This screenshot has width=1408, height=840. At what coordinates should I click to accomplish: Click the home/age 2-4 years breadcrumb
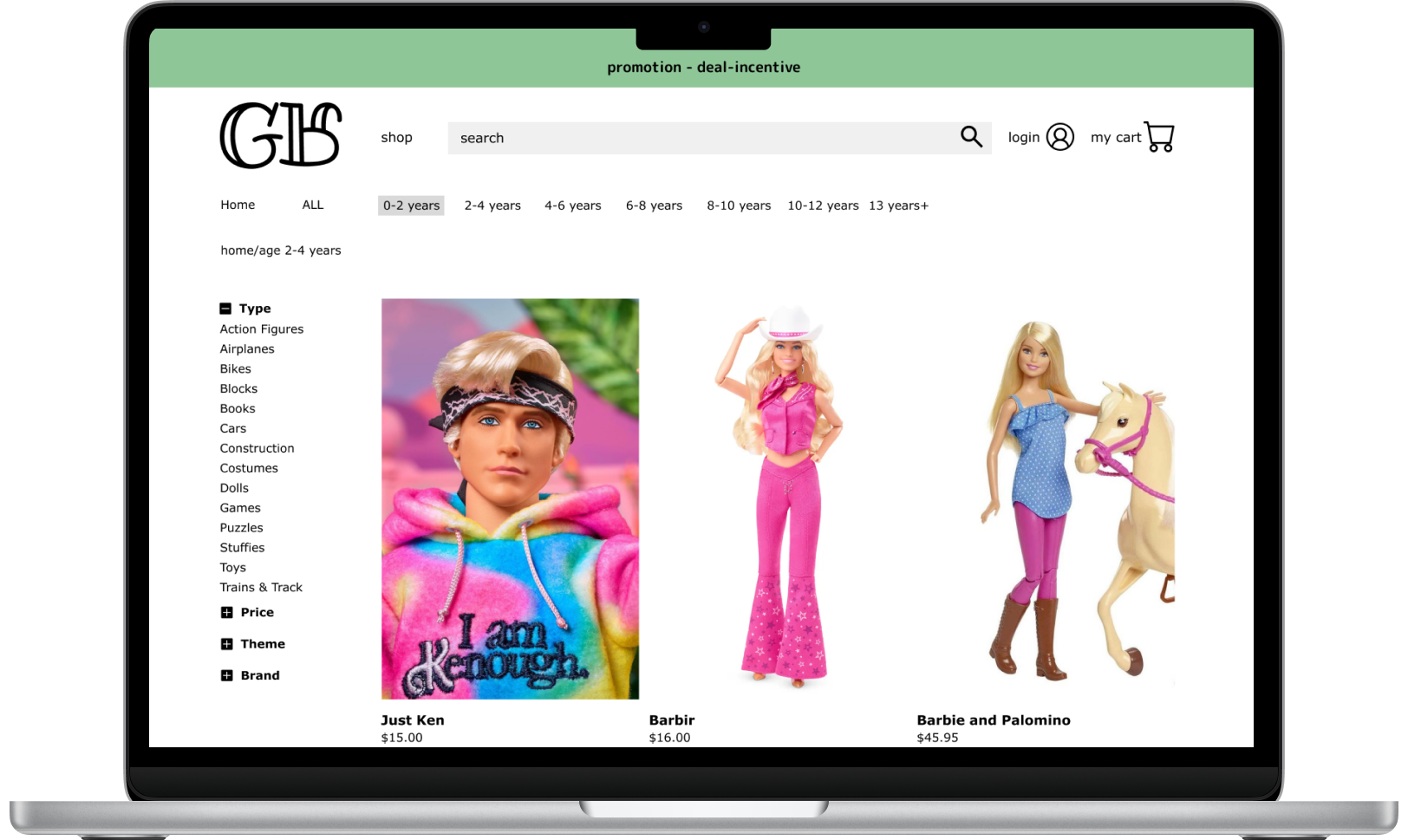[281, 251]
